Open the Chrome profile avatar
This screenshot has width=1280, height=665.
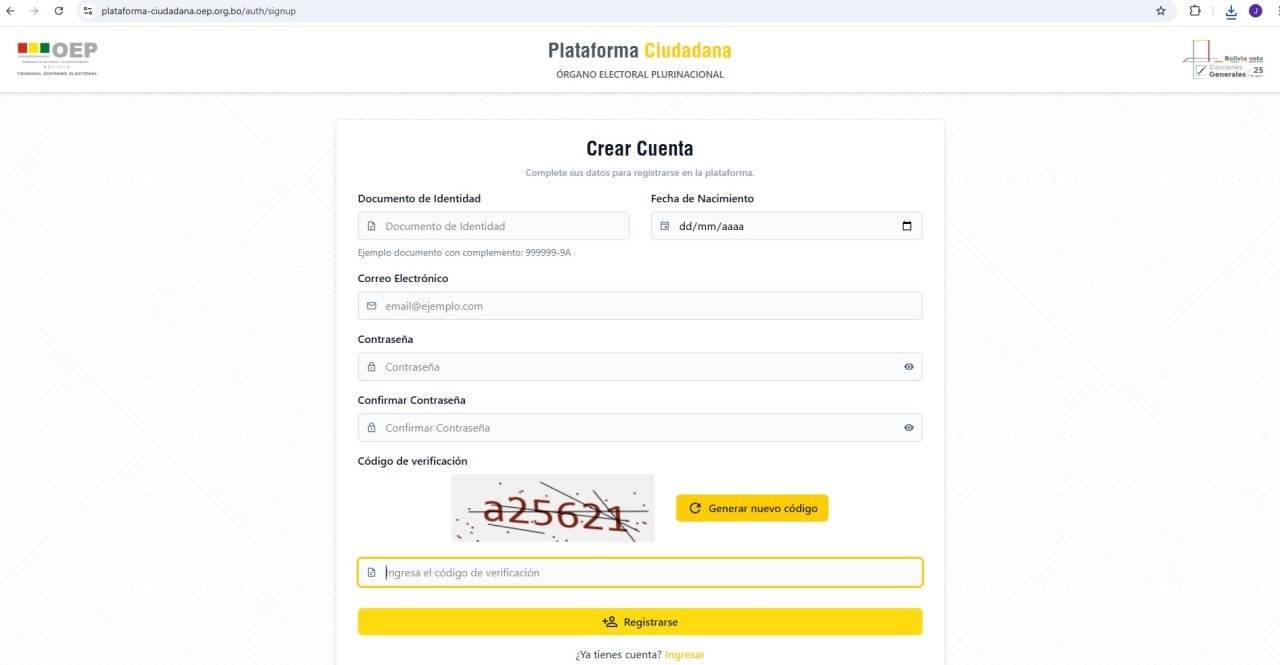[1255, 11]
